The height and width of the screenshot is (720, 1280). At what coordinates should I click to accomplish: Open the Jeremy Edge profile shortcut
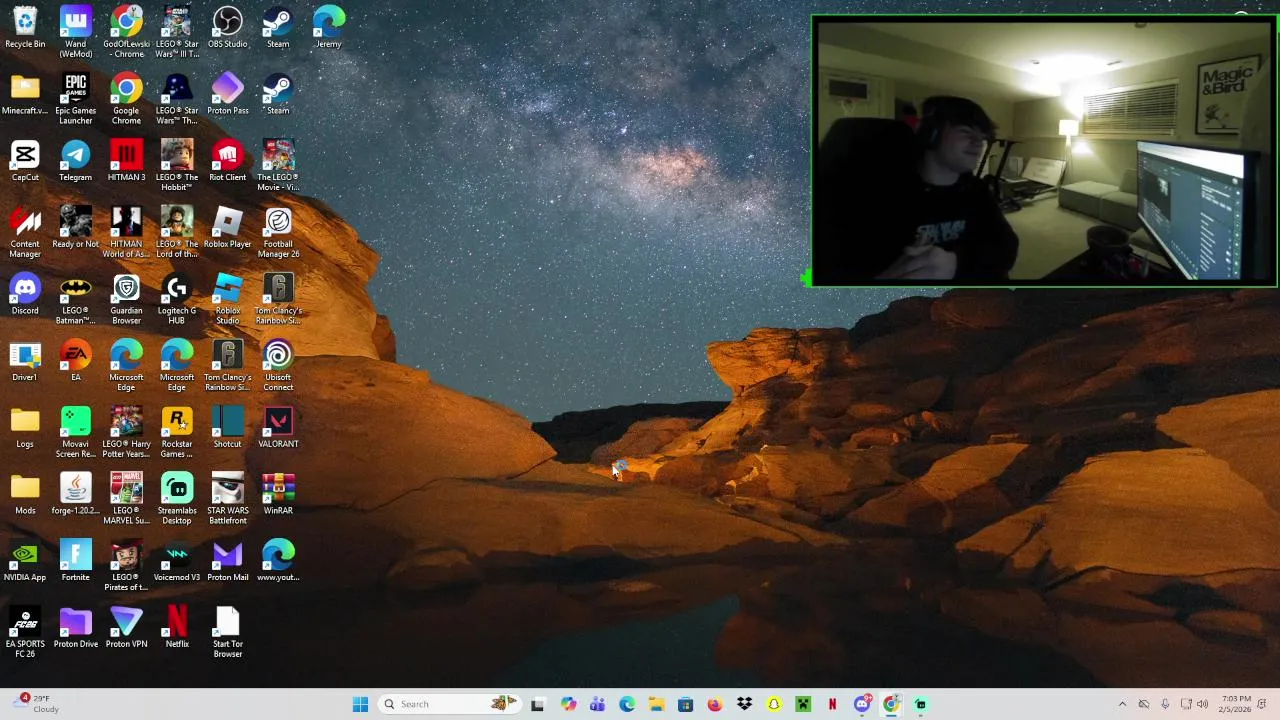pos(328,28)
